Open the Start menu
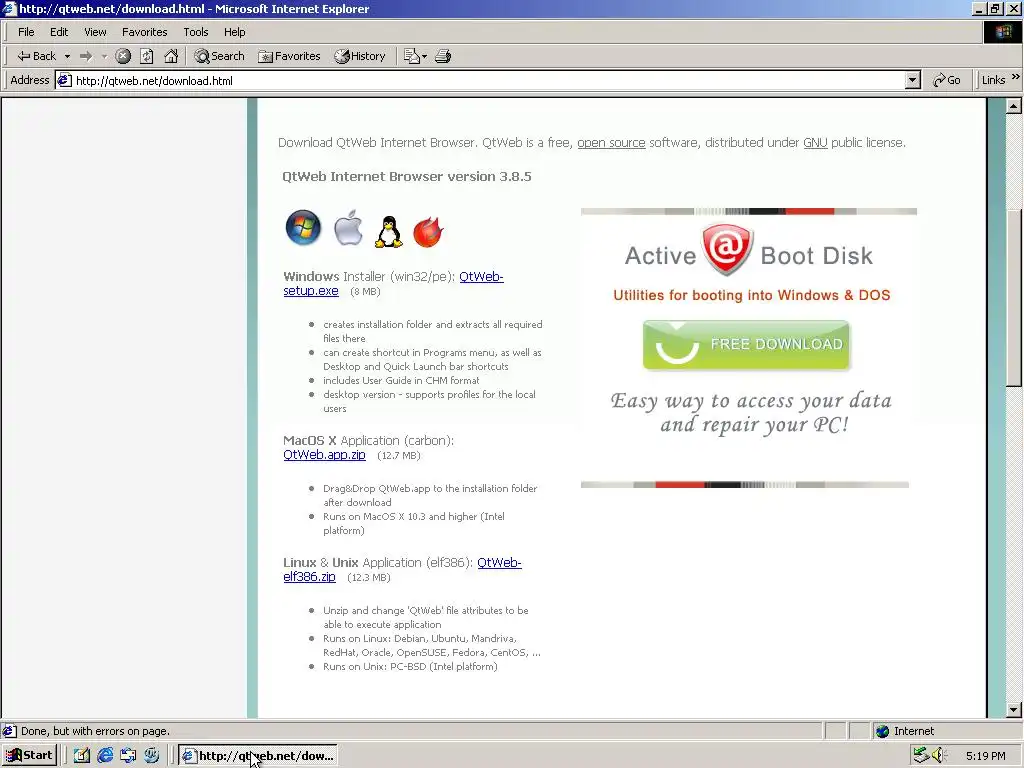The image size is (1024, 768). (29, 756)
